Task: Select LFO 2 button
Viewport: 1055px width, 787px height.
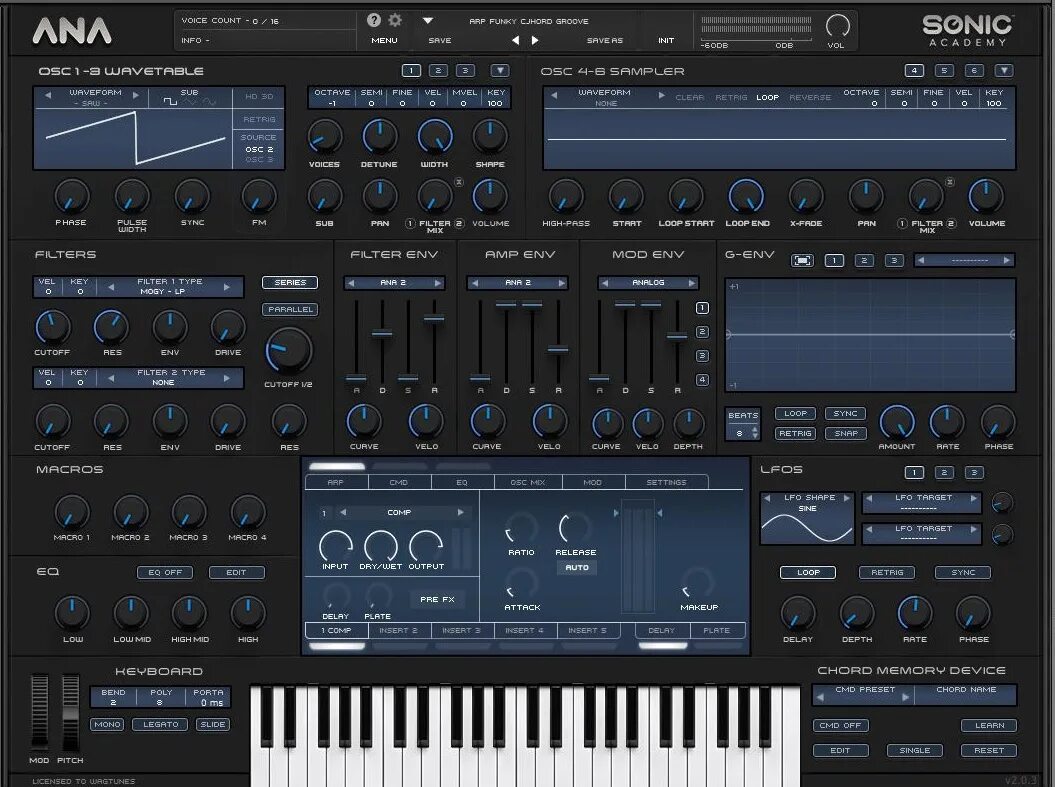Action: tap(944, 472)
